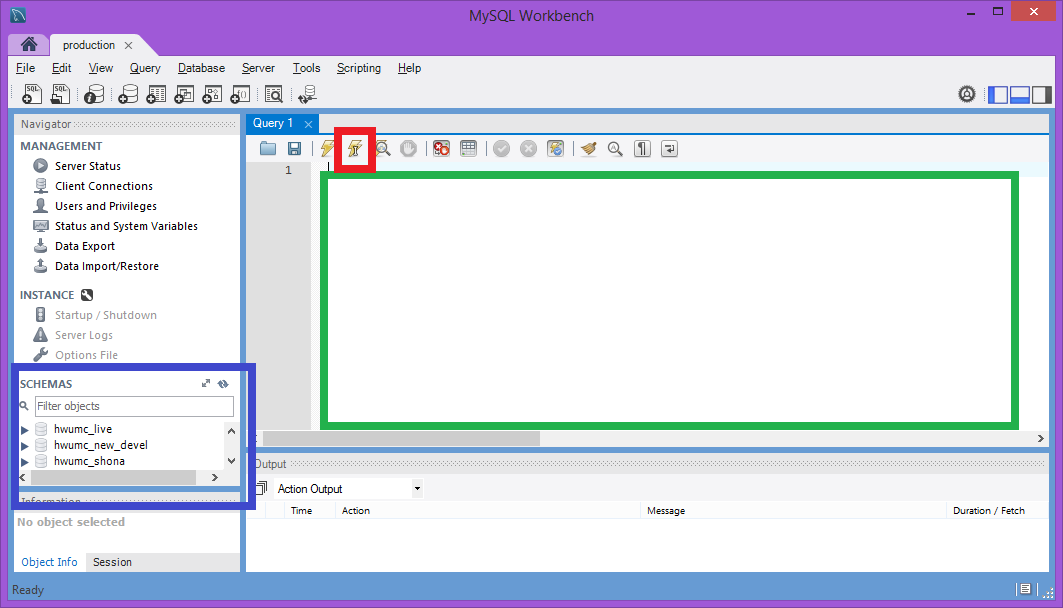Close the production connection tab

(x=128, y=45)
